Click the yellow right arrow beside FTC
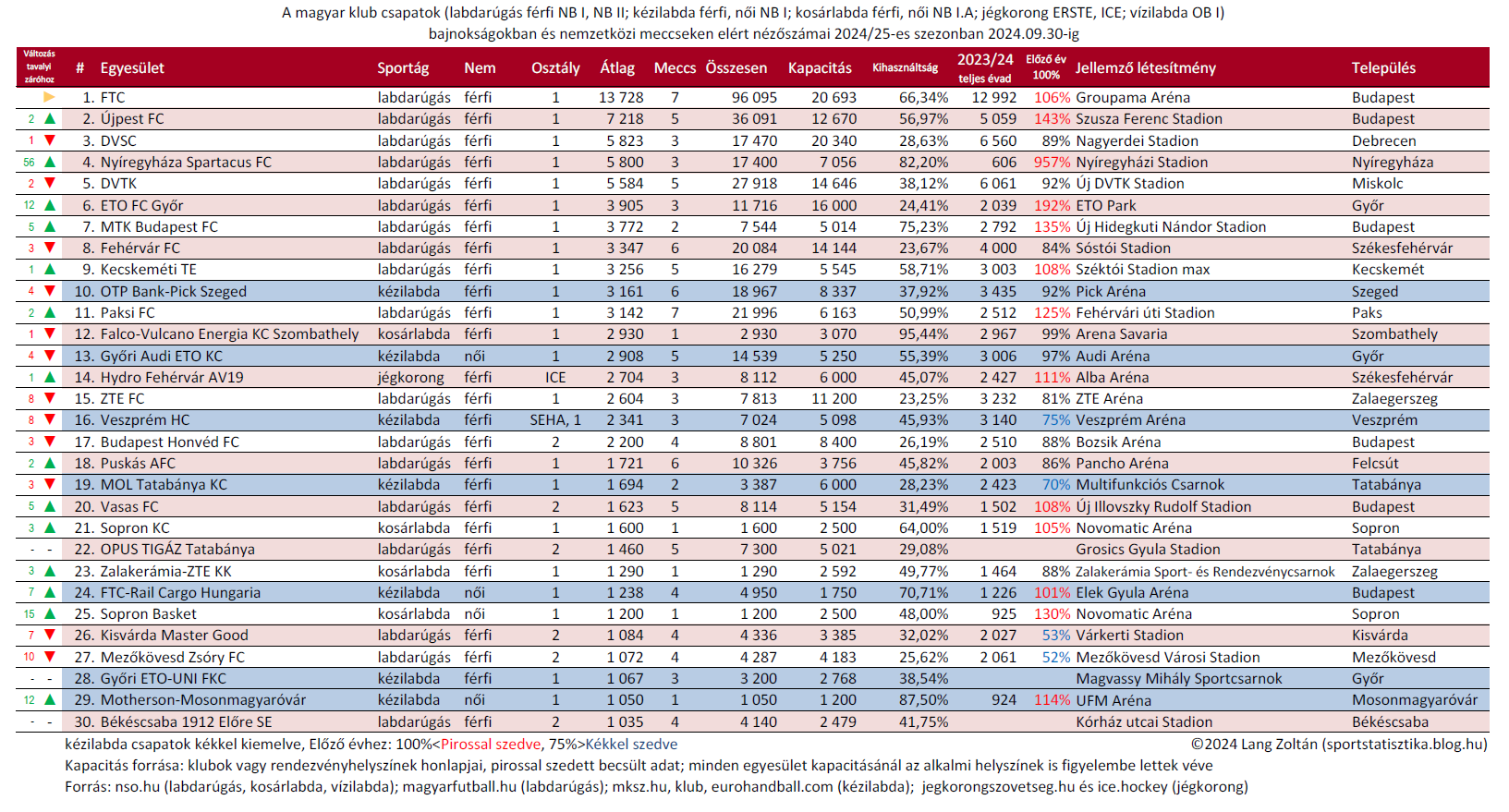 50,97
